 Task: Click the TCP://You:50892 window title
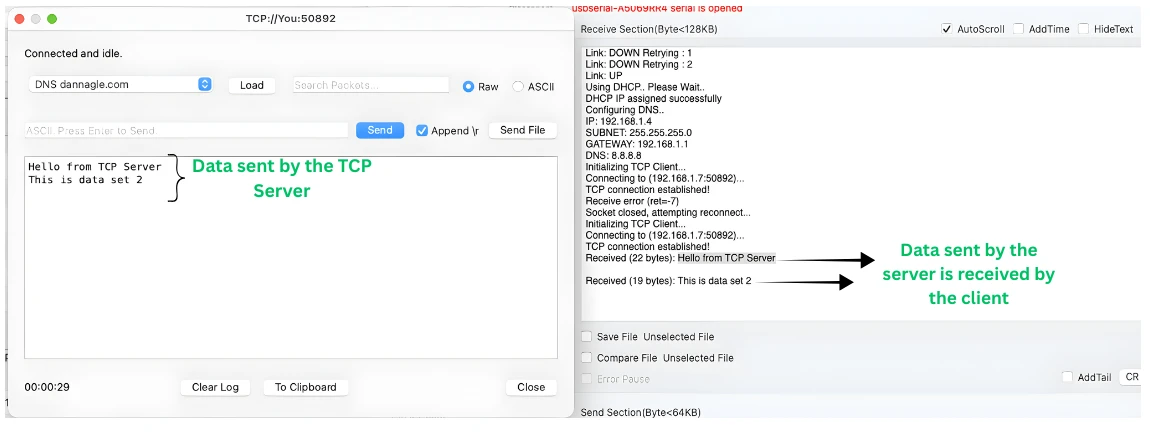click(290, 18)
